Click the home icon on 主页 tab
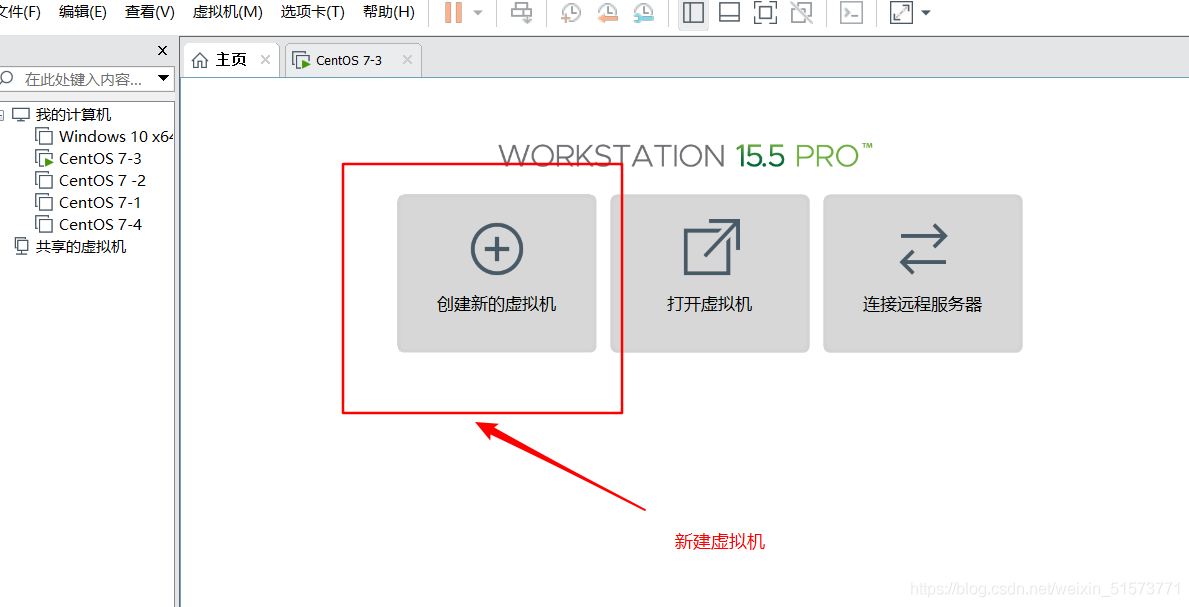 pos(199,60)
